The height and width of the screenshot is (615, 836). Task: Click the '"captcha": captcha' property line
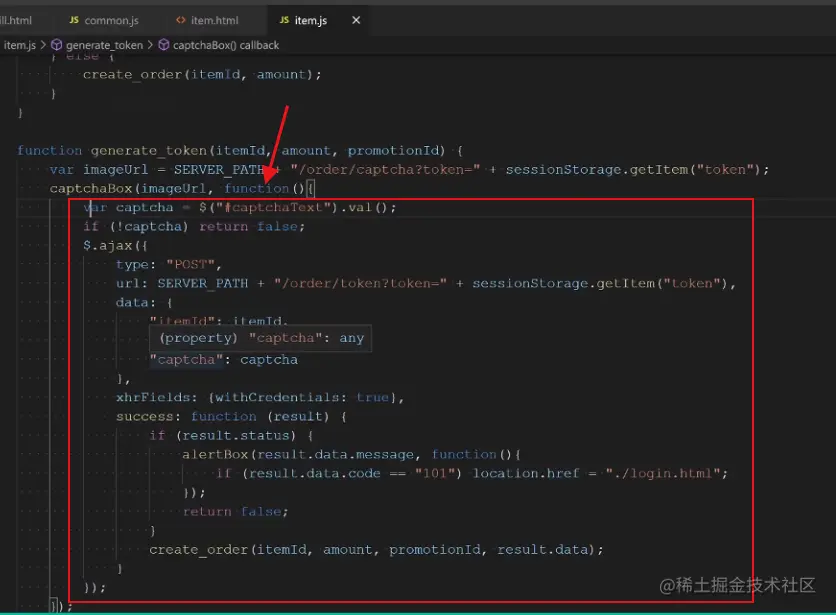coord(223,360)
